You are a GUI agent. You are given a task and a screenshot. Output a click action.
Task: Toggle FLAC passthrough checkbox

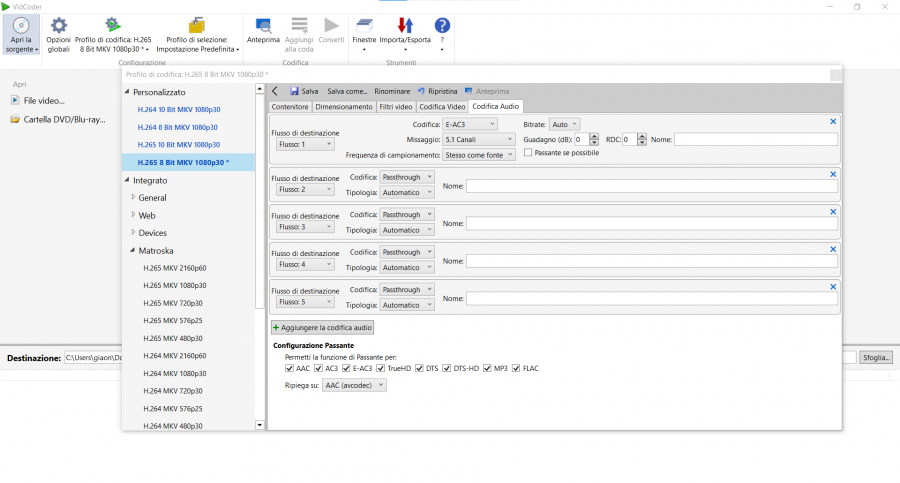point(516,368)
